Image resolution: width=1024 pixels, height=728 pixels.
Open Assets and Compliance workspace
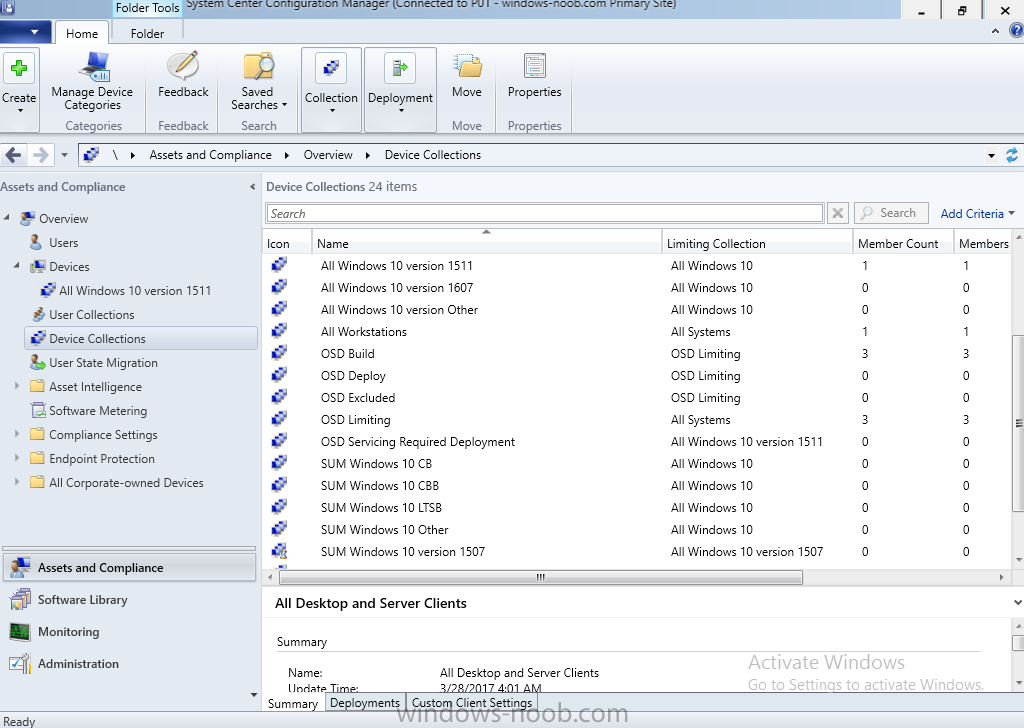[x=129, y=567]
